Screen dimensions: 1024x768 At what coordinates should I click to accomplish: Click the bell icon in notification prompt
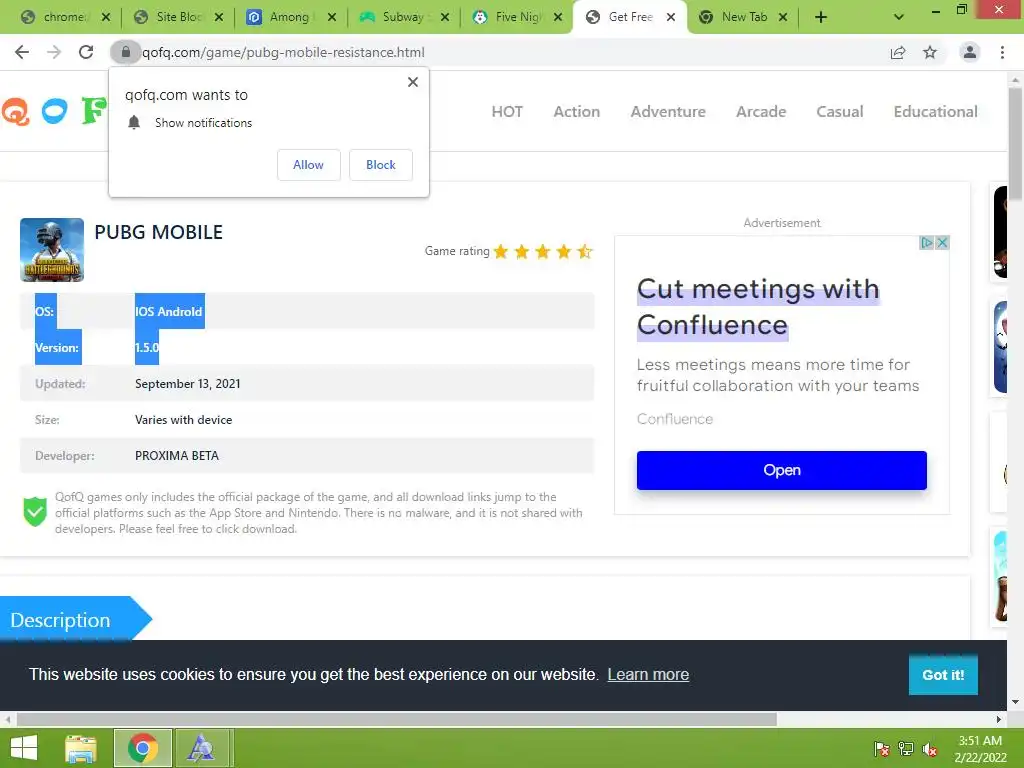click(134, 123)
